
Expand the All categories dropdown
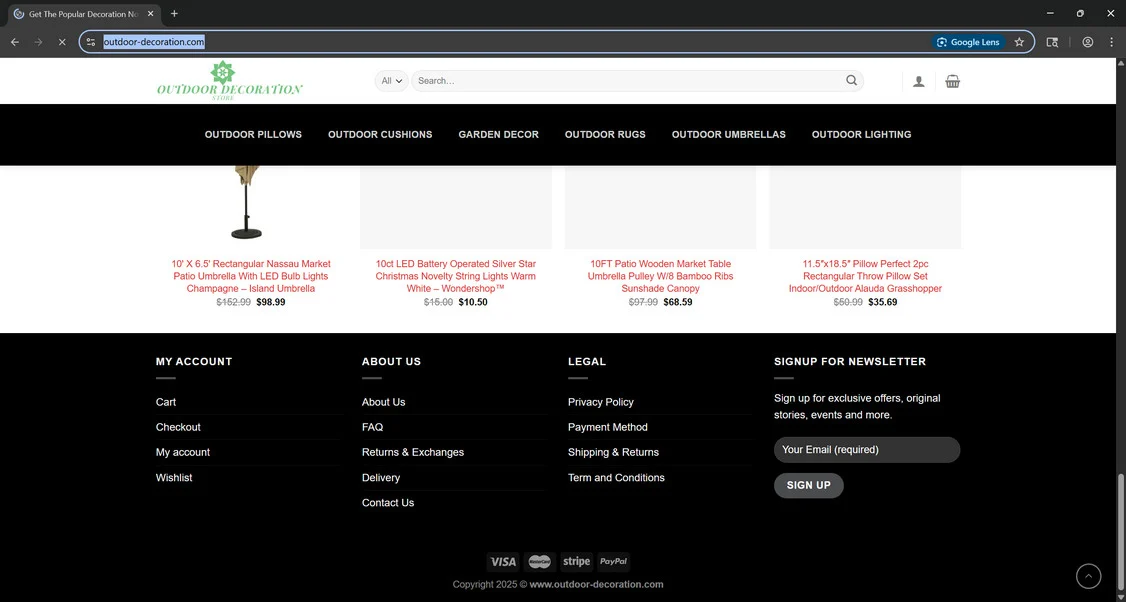(391, 80)
